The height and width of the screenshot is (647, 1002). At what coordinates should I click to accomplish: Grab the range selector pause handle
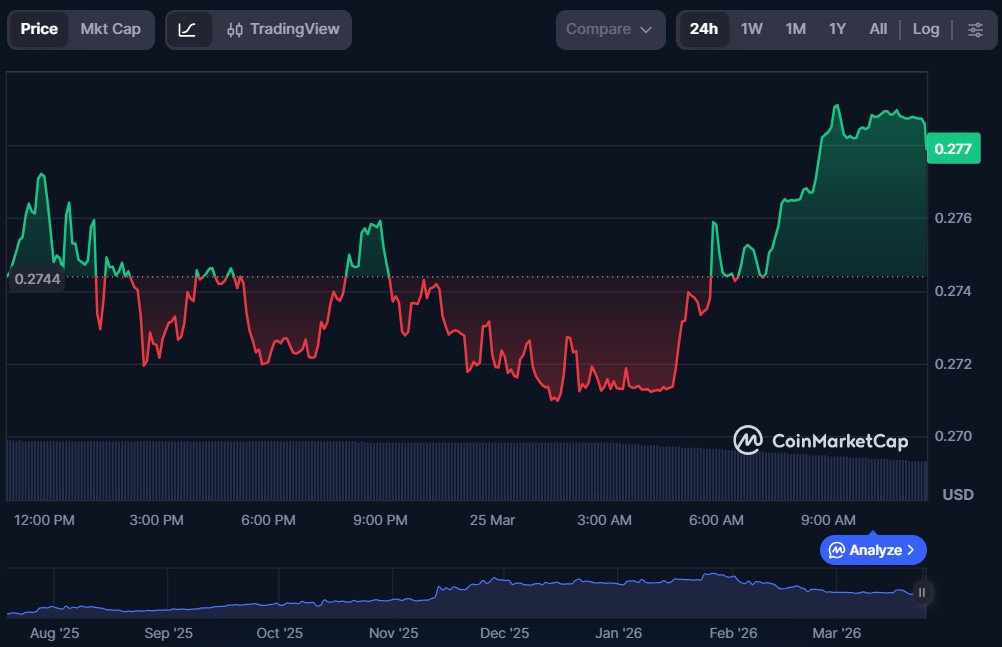(x=922, y=592)
